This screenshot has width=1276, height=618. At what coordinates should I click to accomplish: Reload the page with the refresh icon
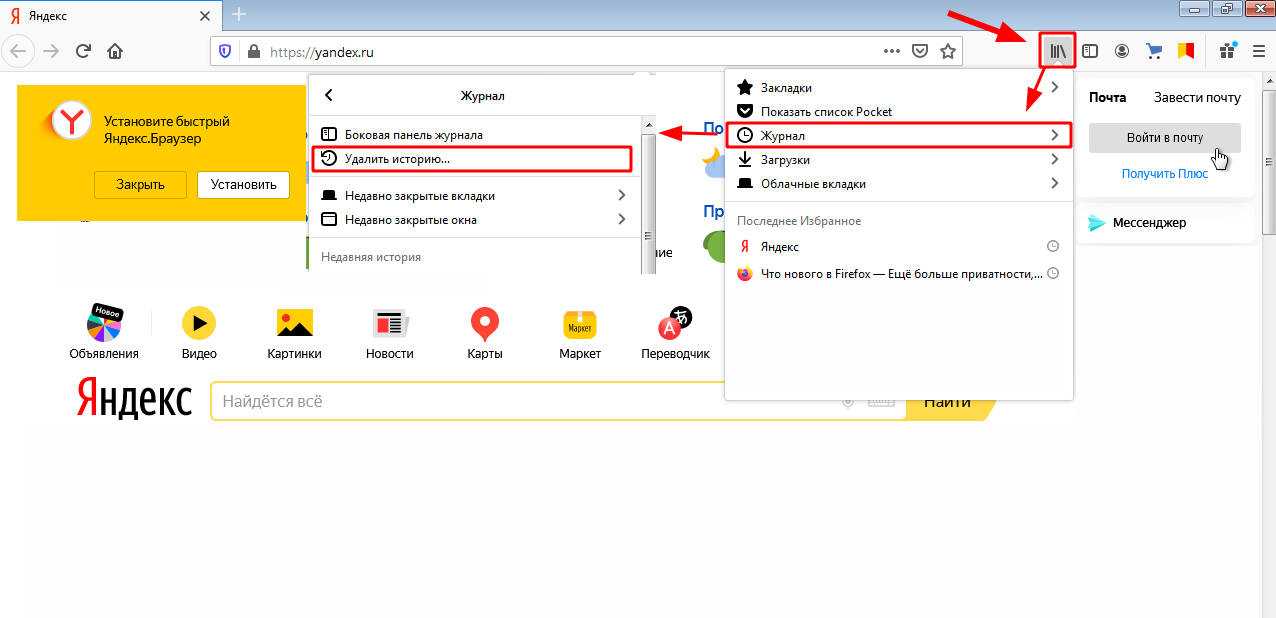tap(84, 51)
